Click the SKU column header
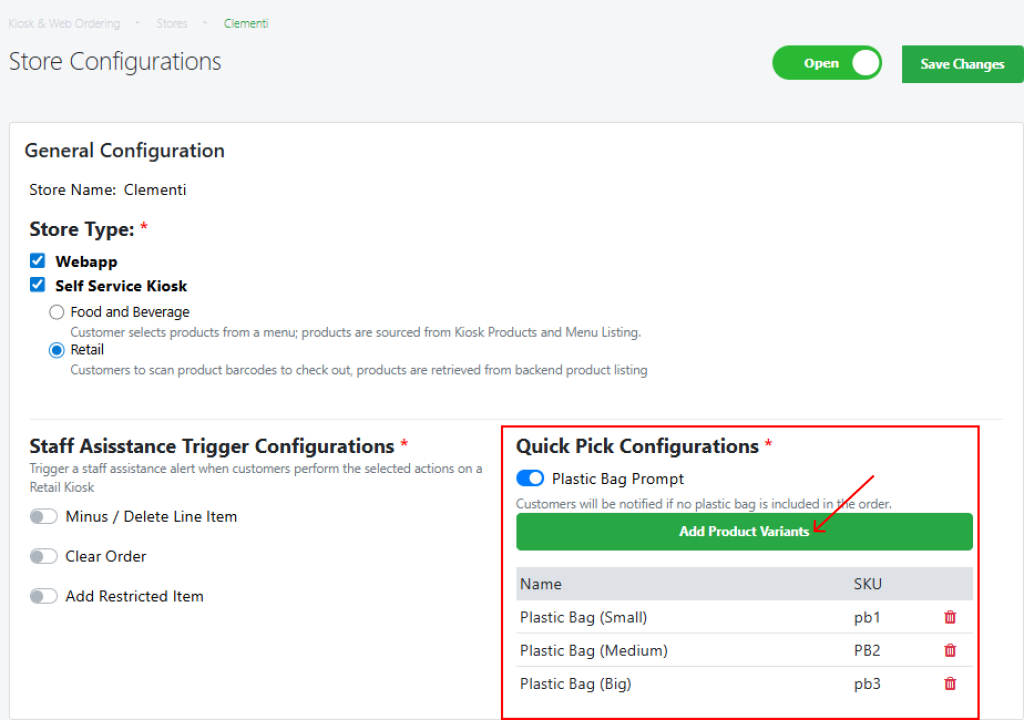 [x=867, y=584]
